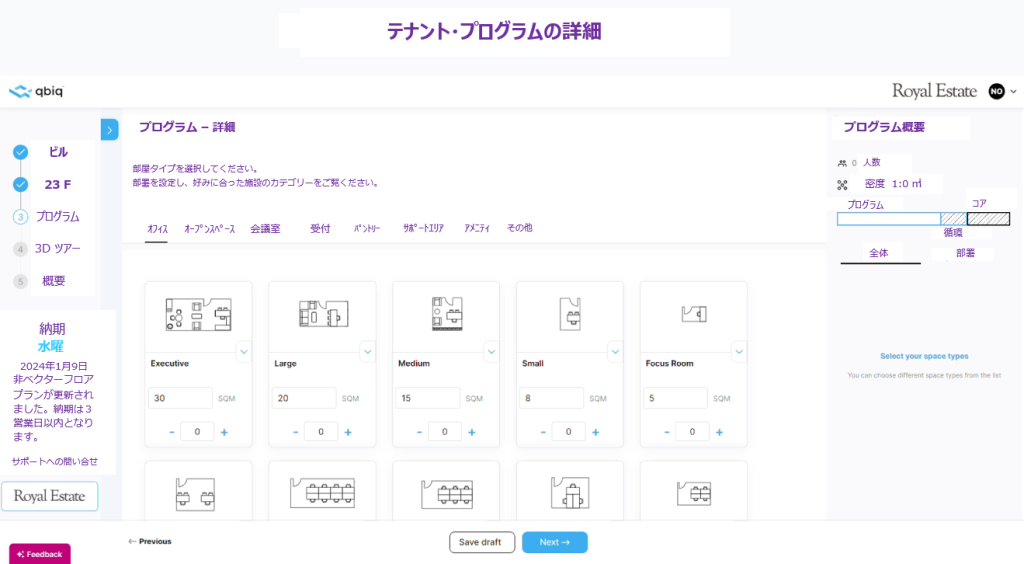Switch to the パントリー tab
This screenshot has height=564, width=1024.
pos(367,228)
